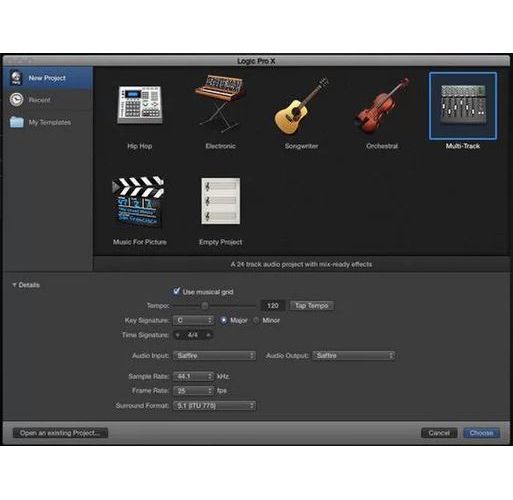Click Open an existing Project button
Viewport: 513px width, 500px height.
point(60,433)
